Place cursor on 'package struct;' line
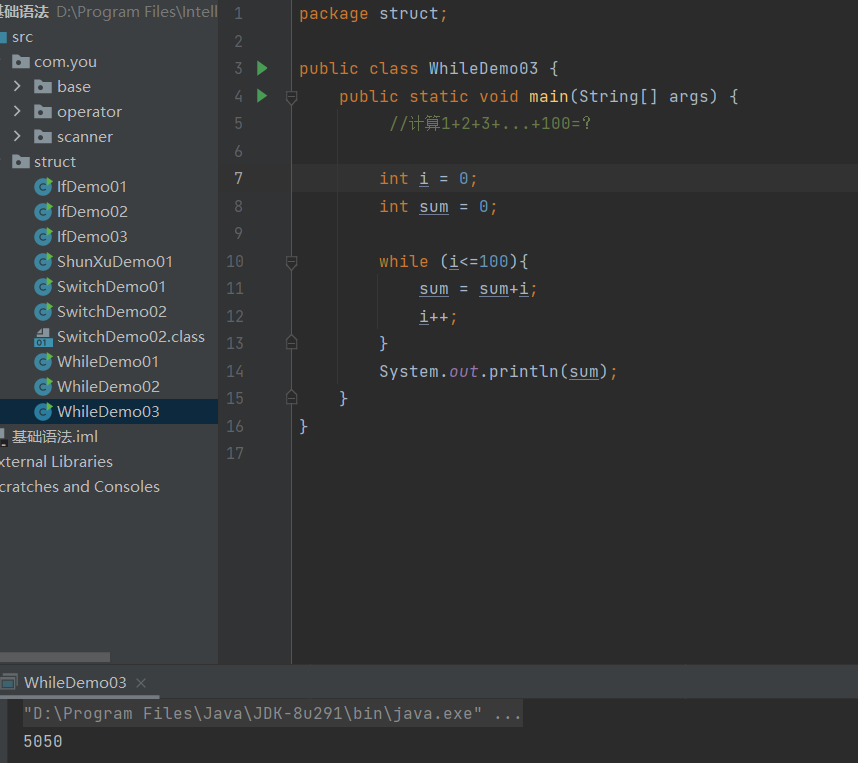Screen dimensions: 858x763 373,14
